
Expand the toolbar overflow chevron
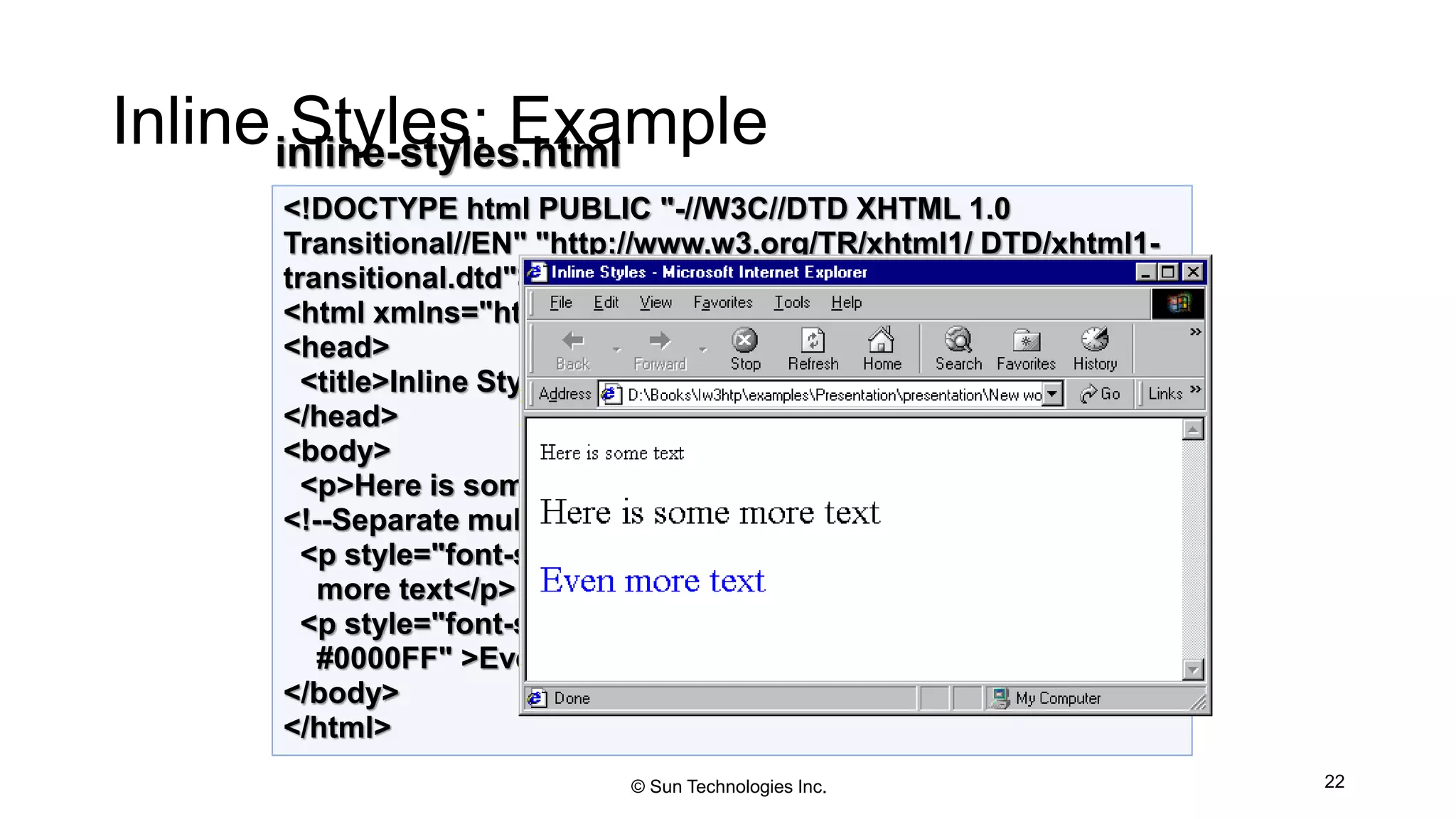click(1195, 332)
